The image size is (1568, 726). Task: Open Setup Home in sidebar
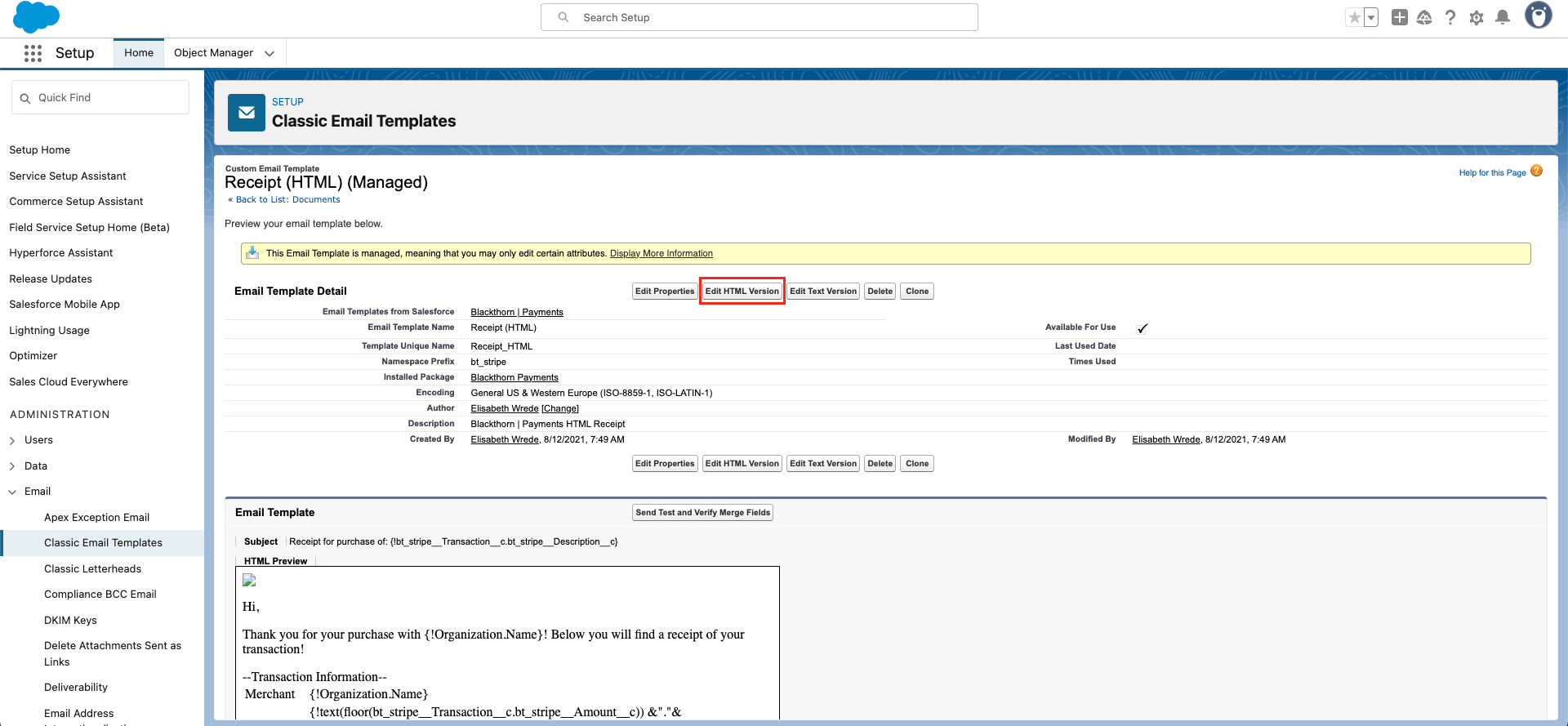[40, 150]
